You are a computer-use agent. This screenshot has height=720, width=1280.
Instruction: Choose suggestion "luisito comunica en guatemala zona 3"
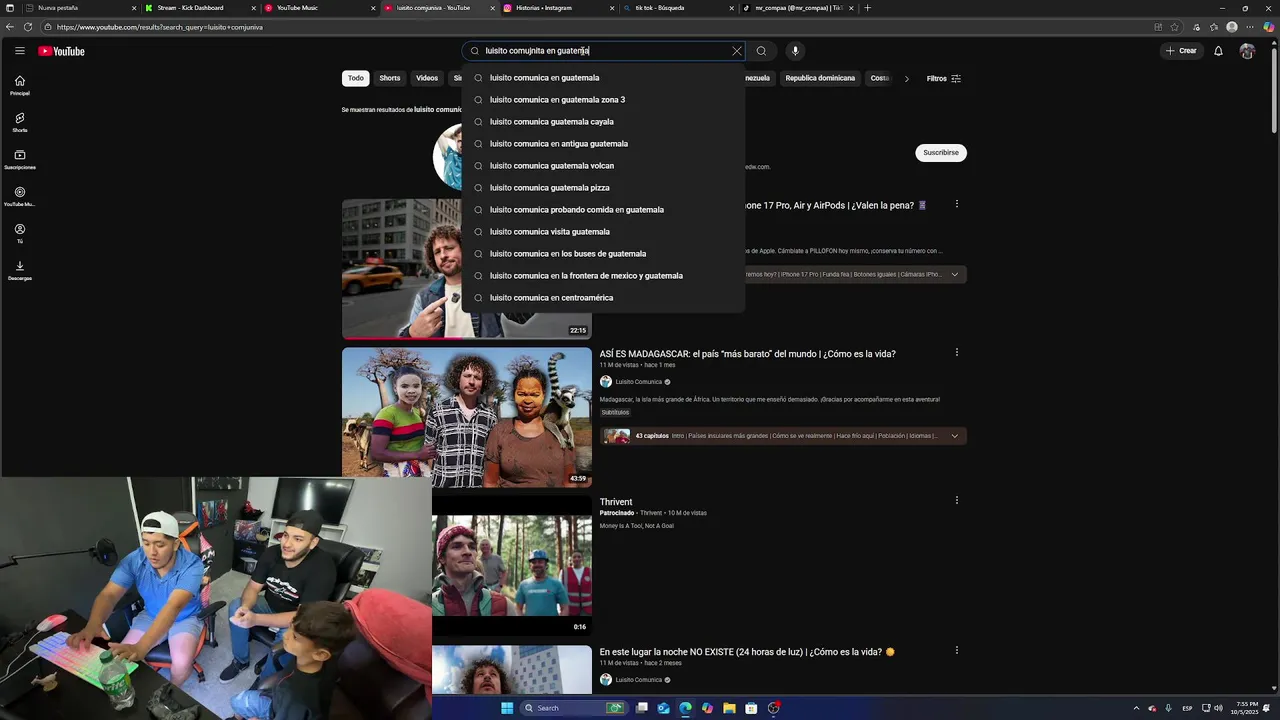click(603, 100)
